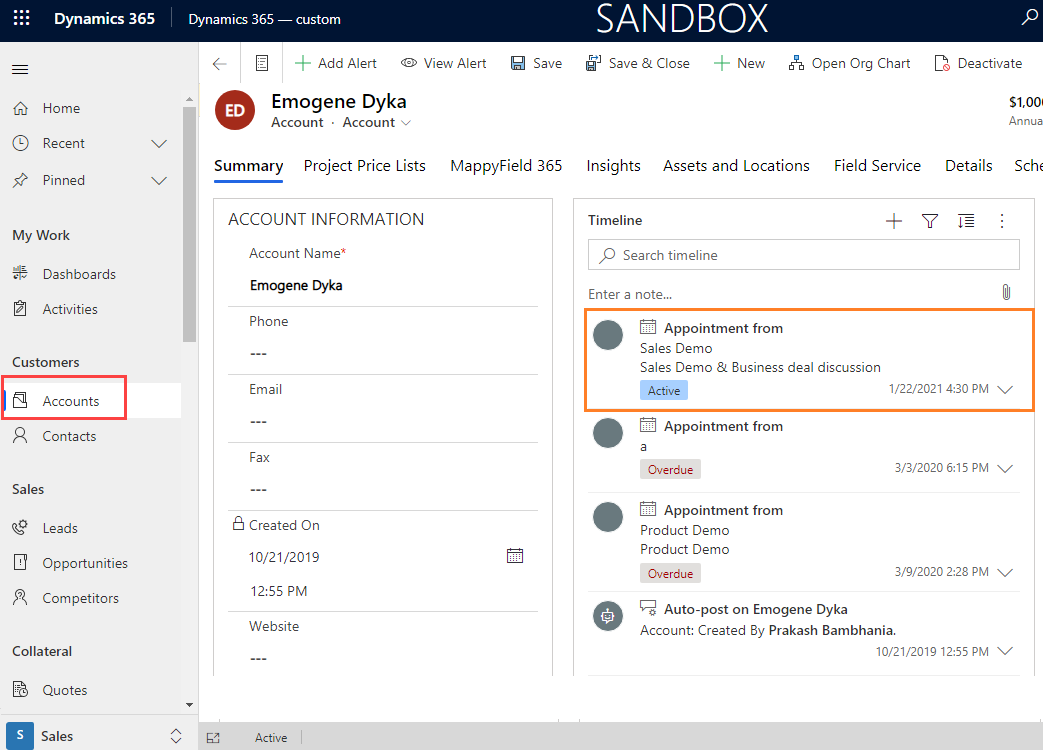1043x750 pixels.
Task: Expand the Pinned navigation section
Action: tap(158, 181)
